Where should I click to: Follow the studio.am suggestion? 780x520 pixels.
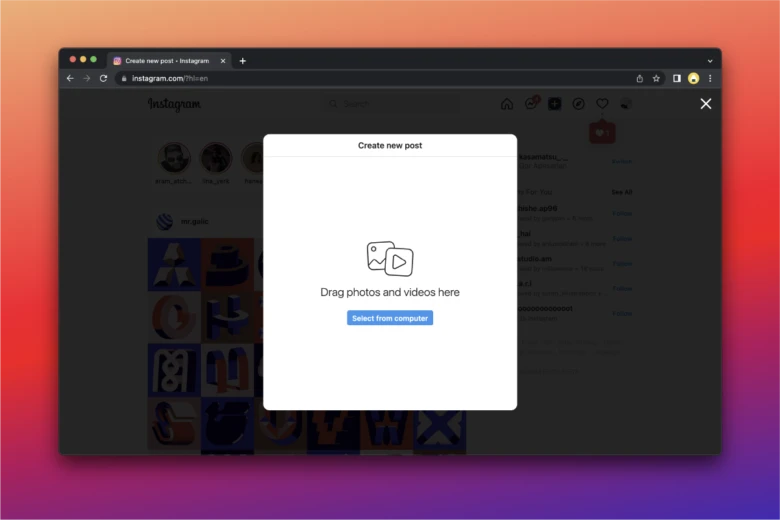tap(622, 264)
